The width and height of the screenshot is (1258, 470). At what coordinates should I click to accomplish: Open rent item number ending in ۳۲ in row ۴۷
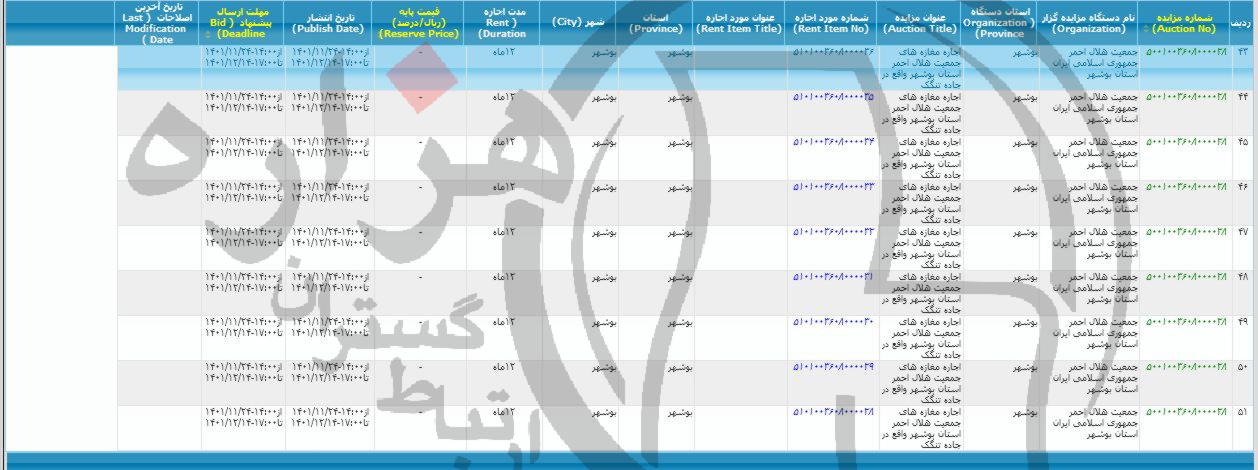pyautogui.click(x=834, y=232)
